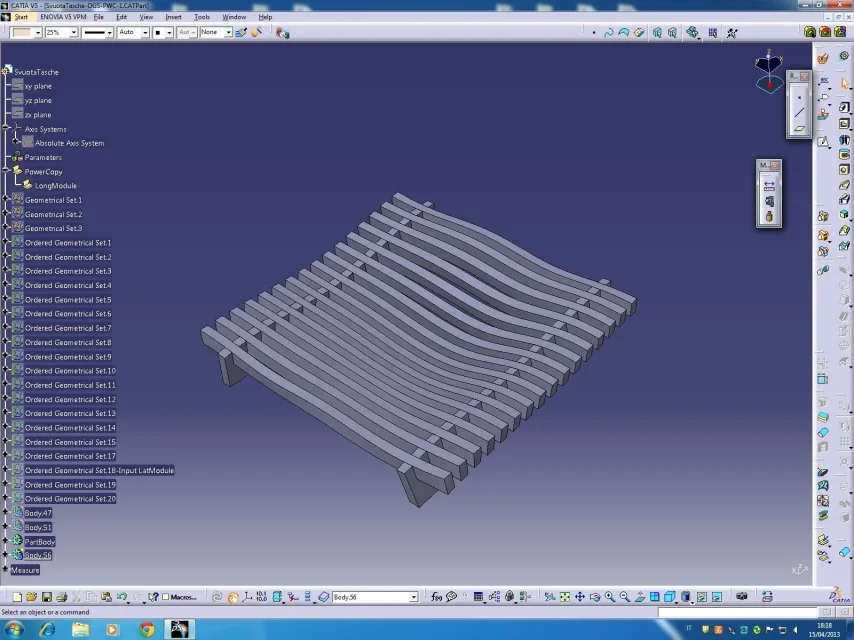This screenshot has width=854, height=640.
Task: Click the Hide/Show icon
Action: 702,597
